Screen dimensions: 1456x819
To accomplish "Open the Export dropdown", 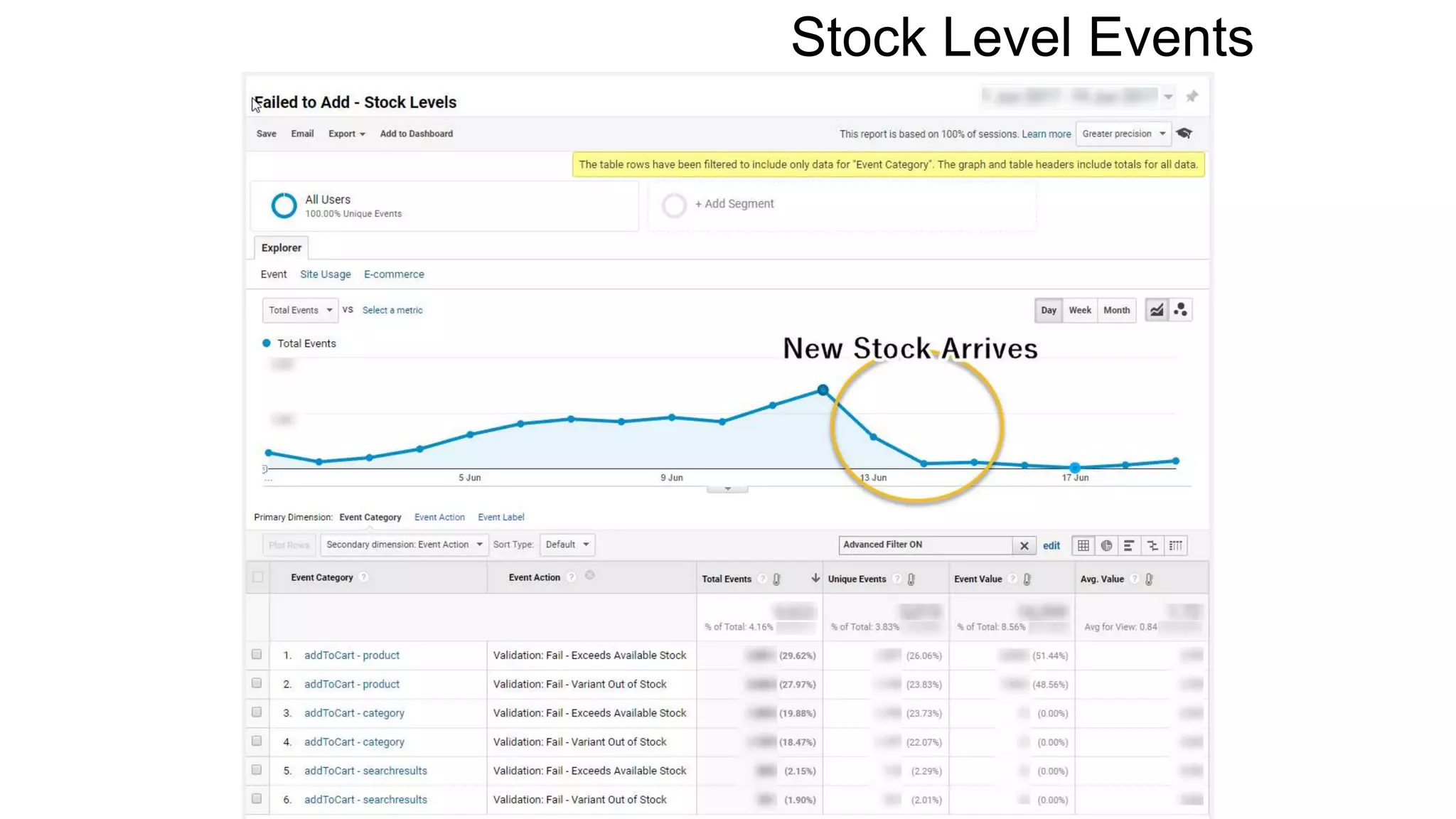I will click(347, 134).
